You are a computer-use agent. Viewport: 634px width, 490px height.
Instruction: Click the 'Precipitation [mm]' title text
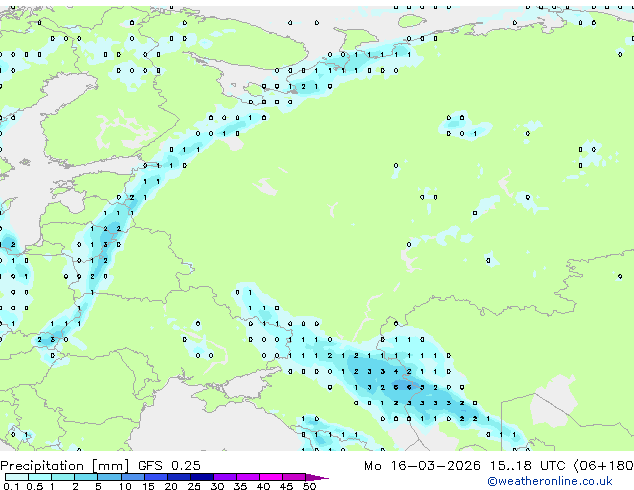(x=65, y=466)
